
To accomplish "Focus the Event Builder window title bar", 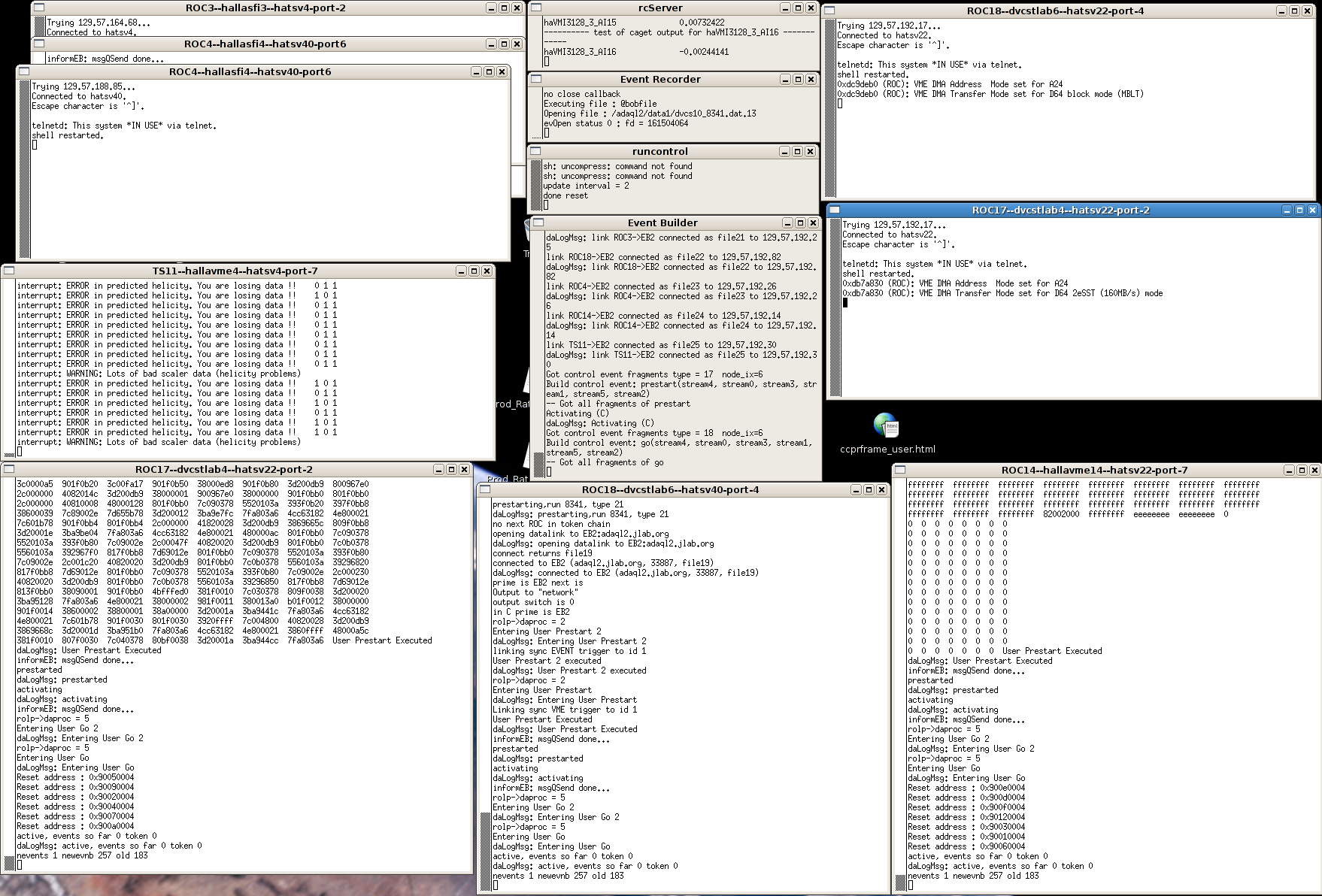I will pos(663,223).
